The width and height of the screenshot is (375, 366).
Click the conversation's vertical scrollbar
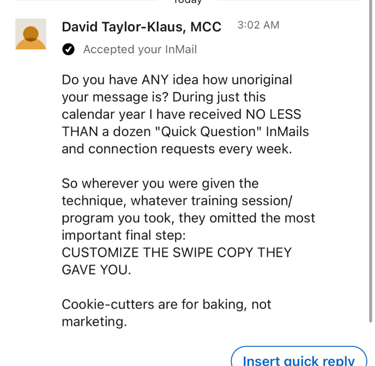pos(371,160)
